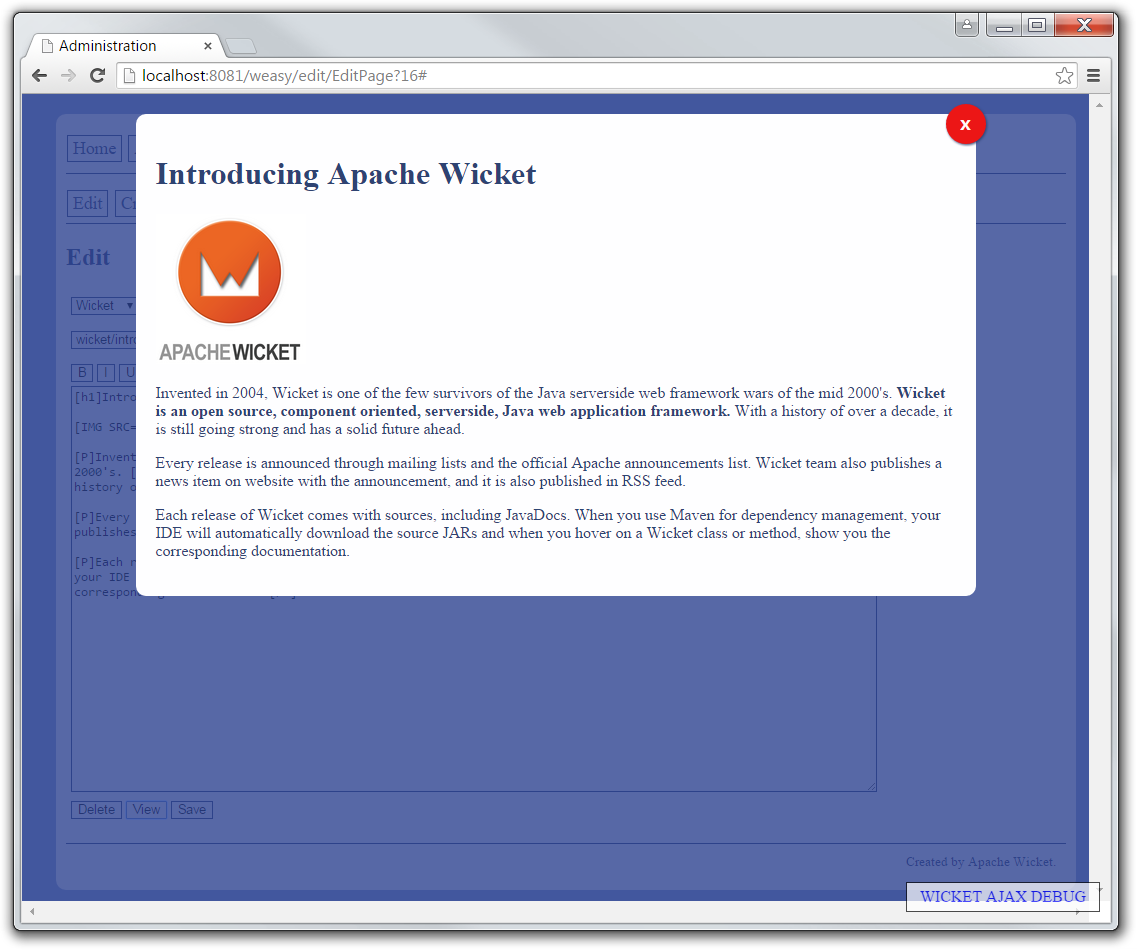Screen dimensions: 1137x950
Task: Close the Administration tab
Action: click(208, 46)
